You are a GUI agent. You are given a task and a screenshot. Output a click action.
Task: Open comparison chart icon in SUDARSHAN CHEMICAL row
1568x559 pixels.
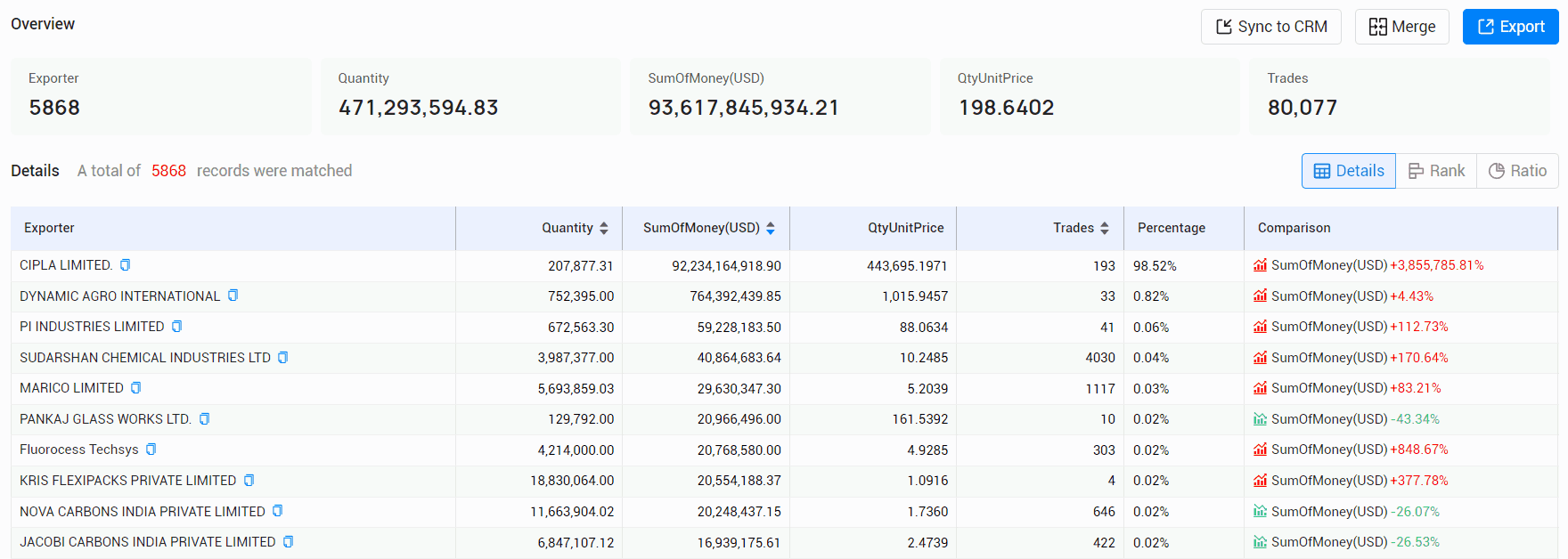pyautogui.click(x=1260, y=357)
